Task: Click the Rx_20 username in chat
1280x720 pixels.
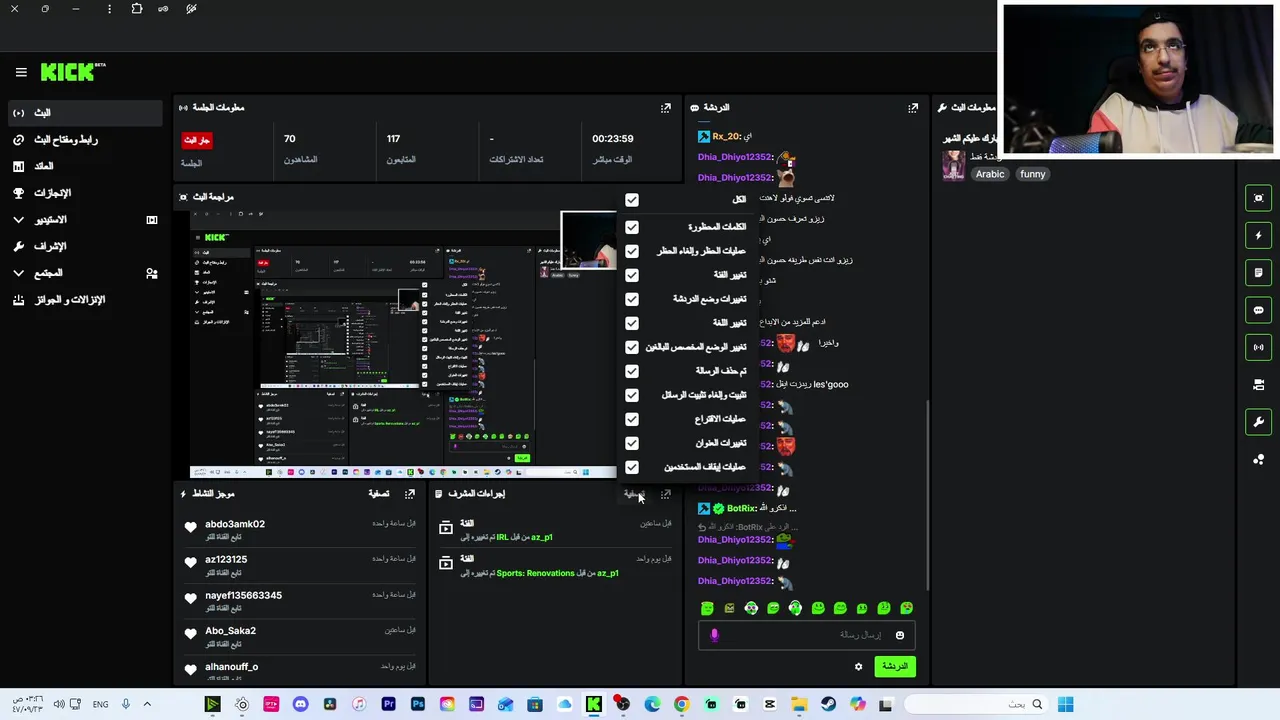Action: click(726, 137)
